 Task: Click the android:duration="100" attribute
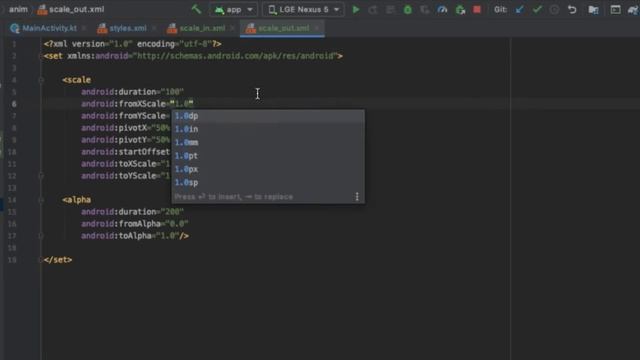[132, 92]
